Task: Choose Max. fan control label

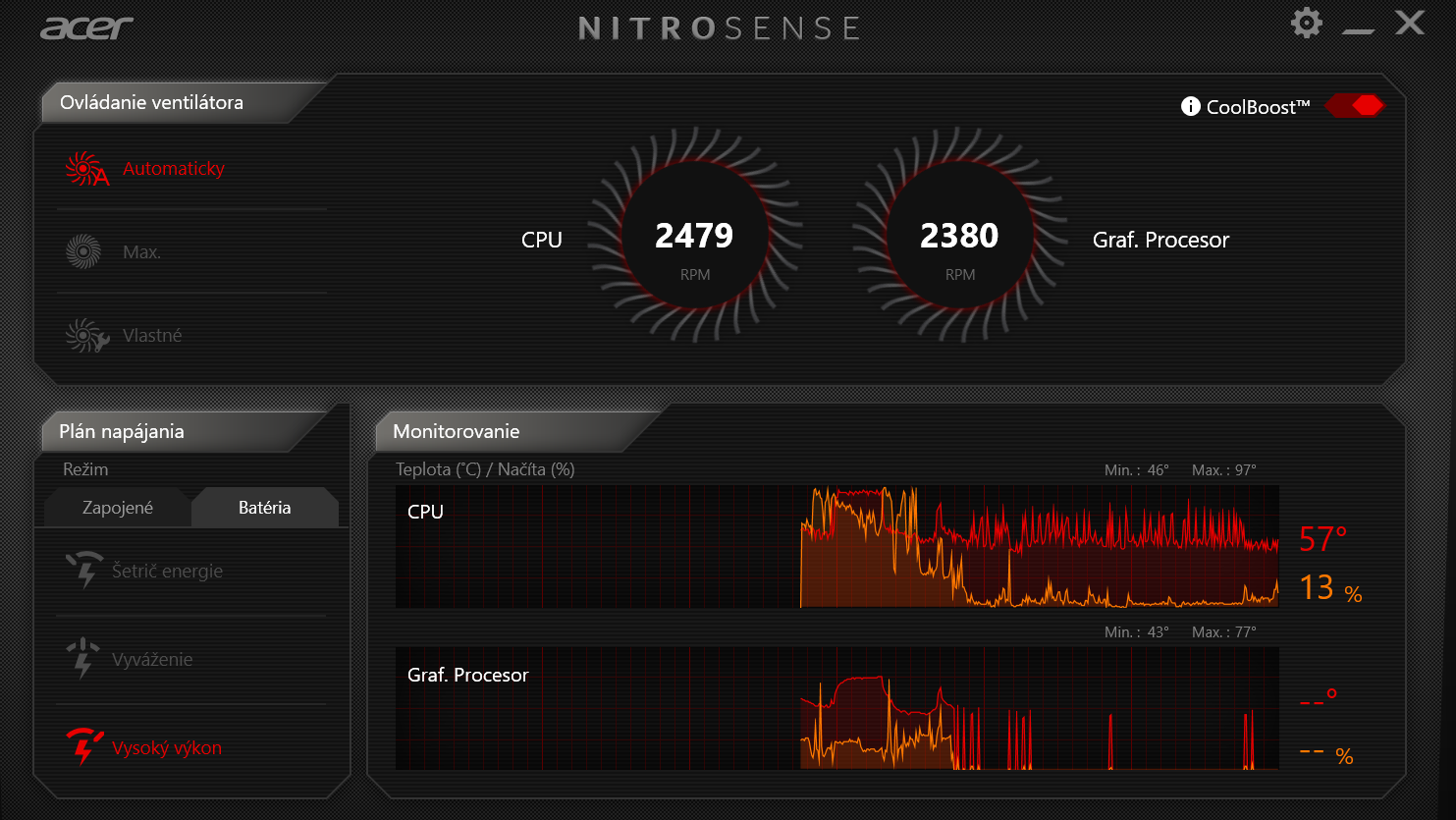Action: 141,252
